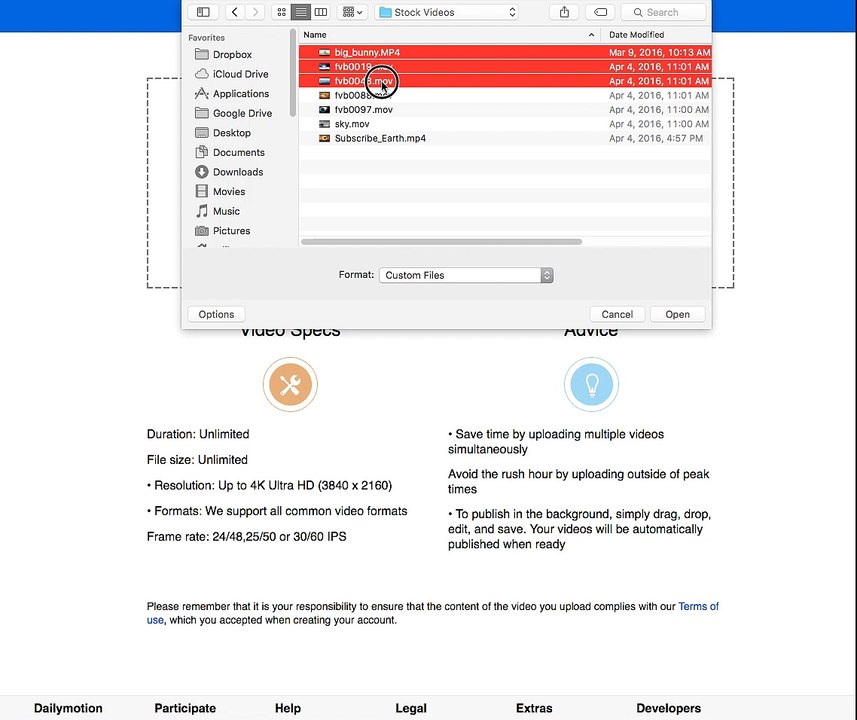Viewport: 857px width, 720px height.
Task: Click the Music note icon
Action: point(202,211)
